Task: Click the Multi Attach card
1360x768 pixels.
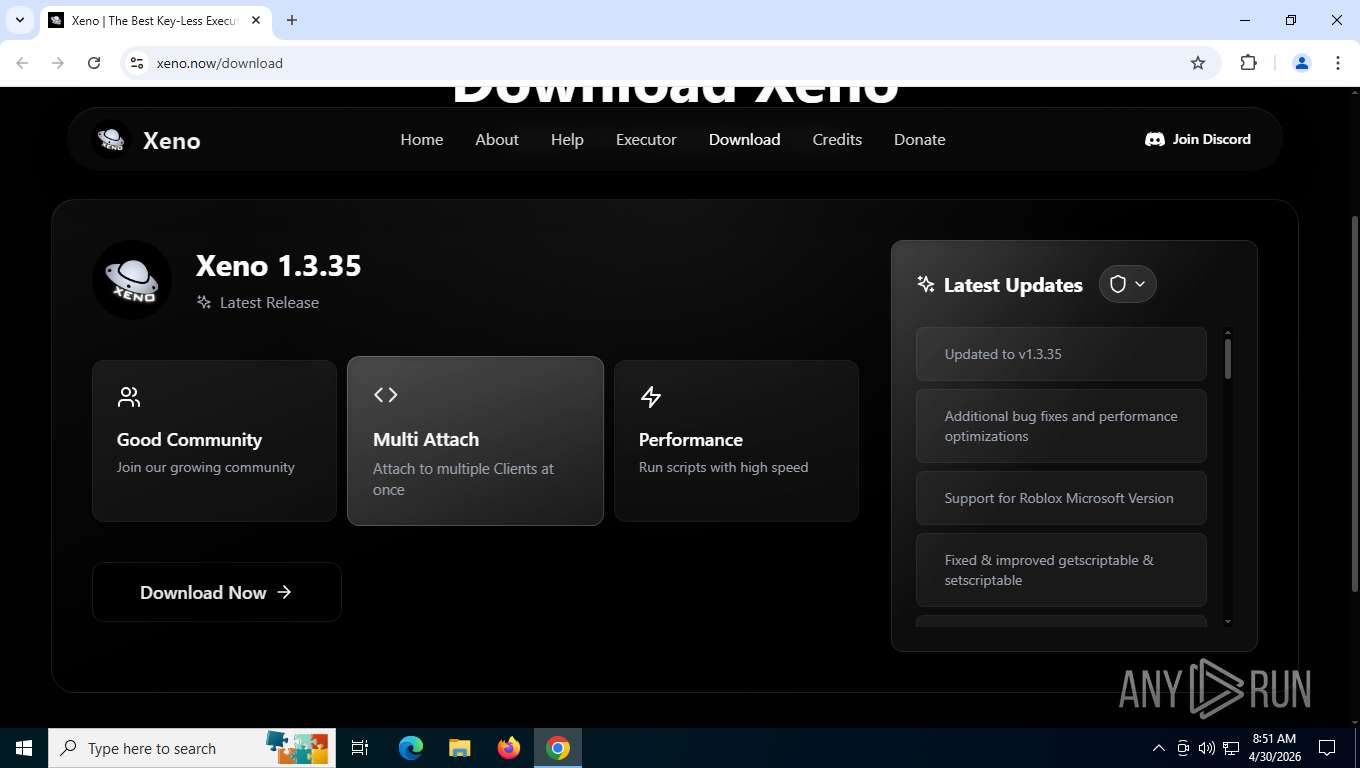Action: pyautogui.click(x=475, y=441)
